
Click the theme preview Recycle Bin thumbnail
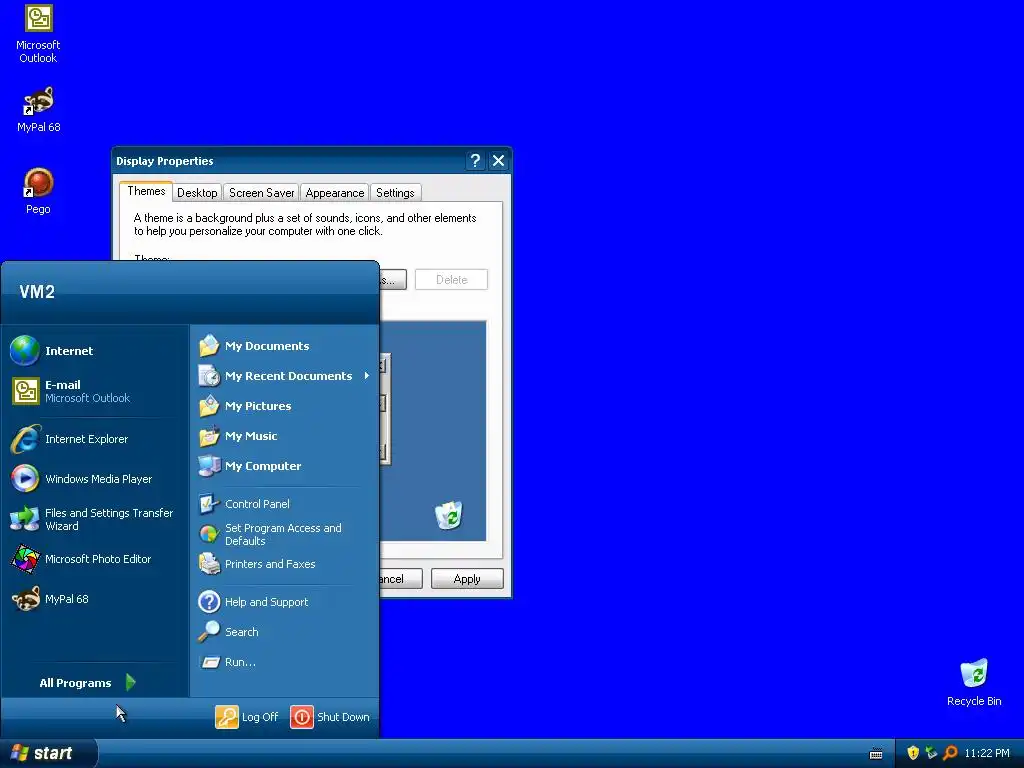coord(449,515)
